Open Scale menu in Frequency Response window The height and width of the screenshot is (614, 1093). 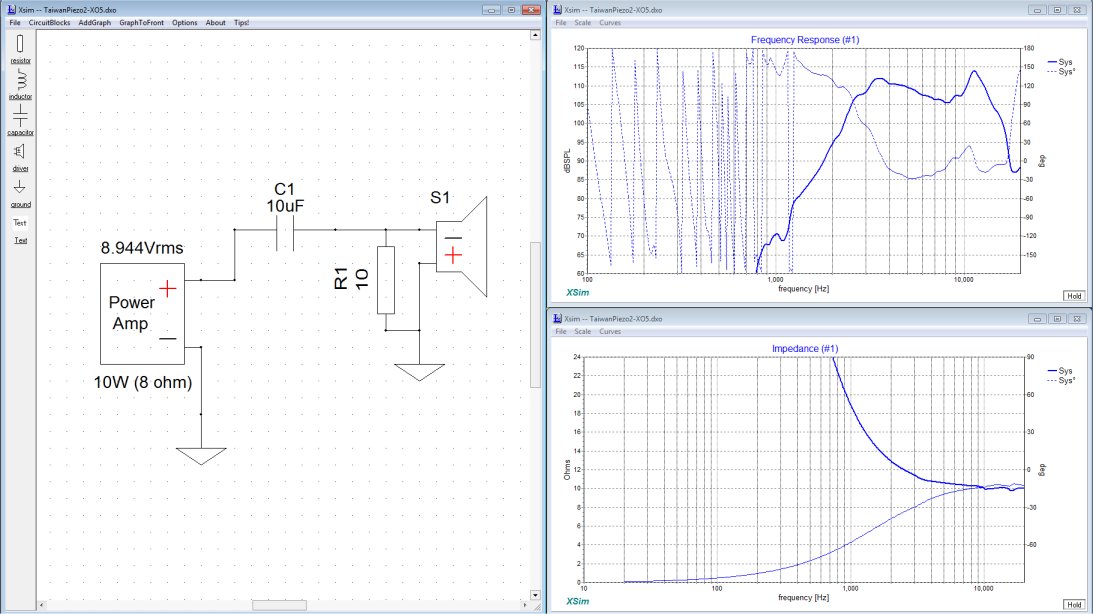click(583, 22)
